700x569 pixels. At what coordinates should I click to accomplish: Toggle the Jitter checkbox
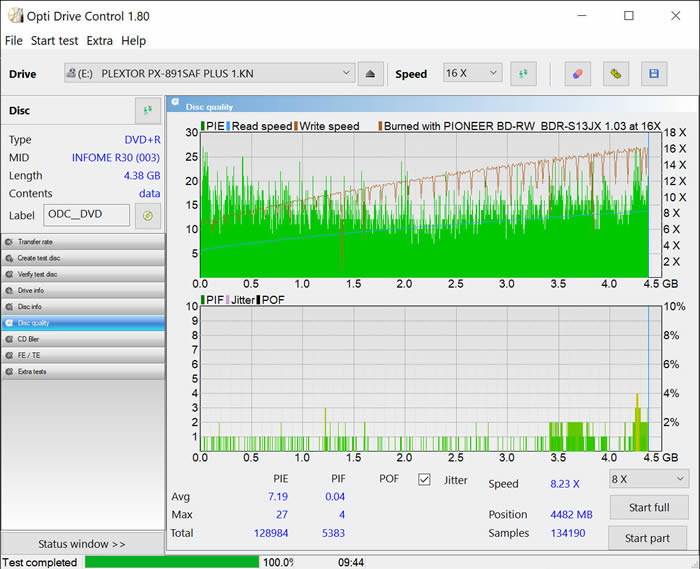424,480
